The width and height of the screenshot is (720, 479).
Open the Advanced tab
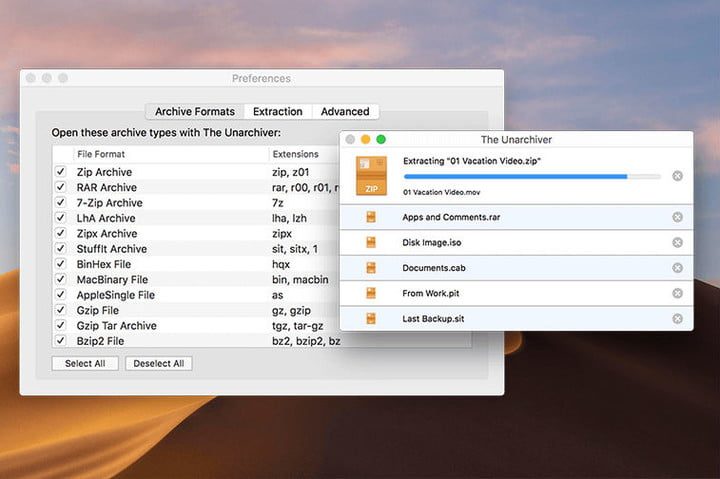click(345, 112)
